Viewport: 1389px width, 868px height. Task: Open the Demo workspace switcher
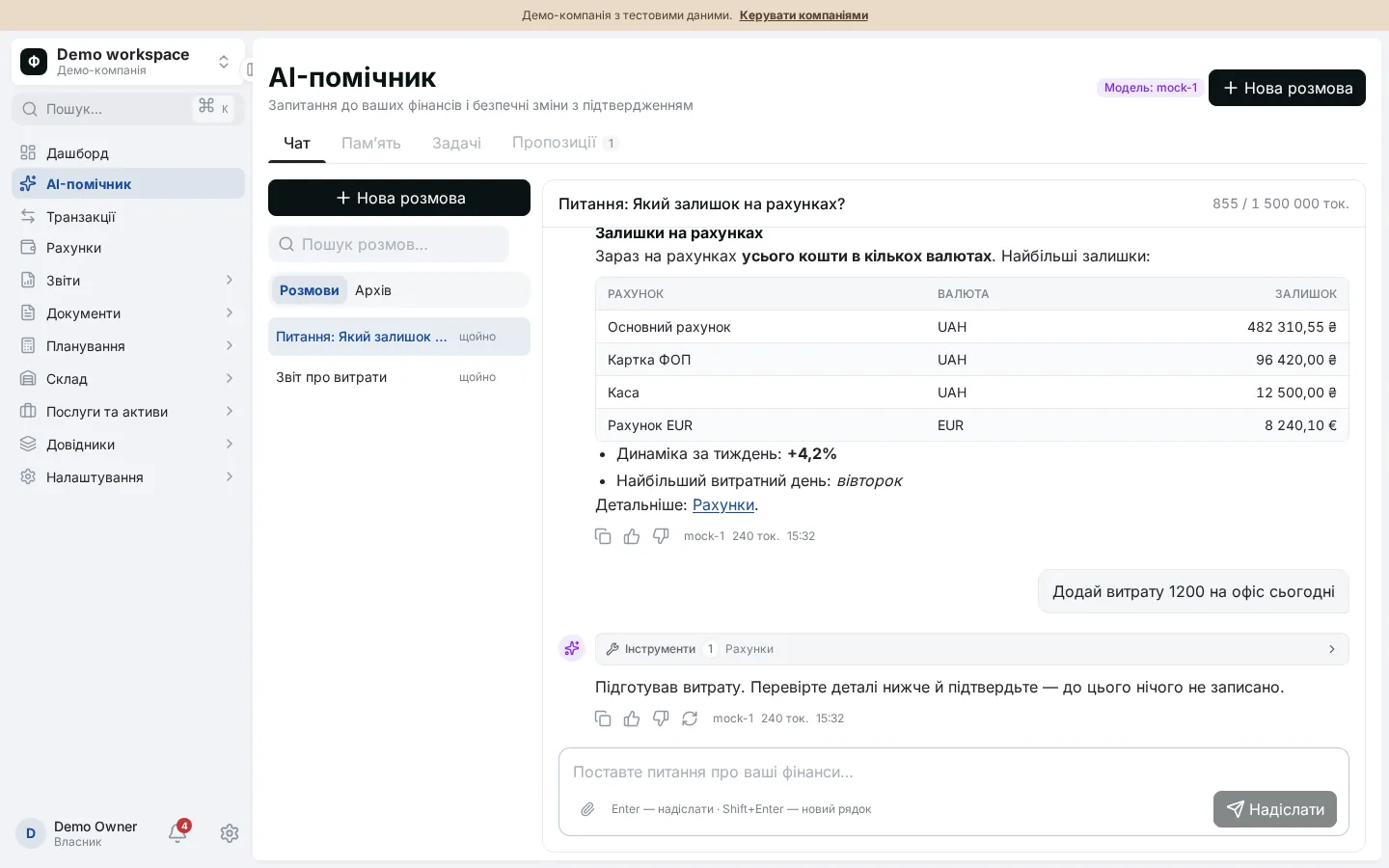tap(128, 62)
